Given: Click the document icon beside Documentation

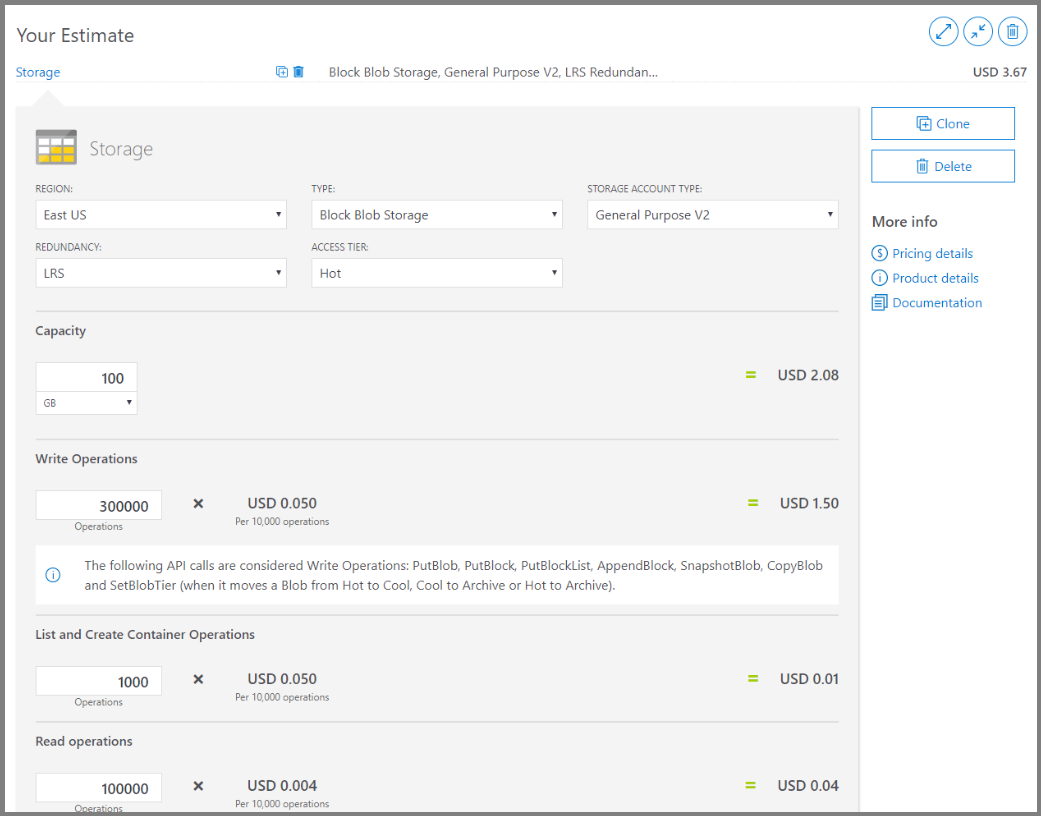Looking at the screenshot, I should (x=879, y=303).
